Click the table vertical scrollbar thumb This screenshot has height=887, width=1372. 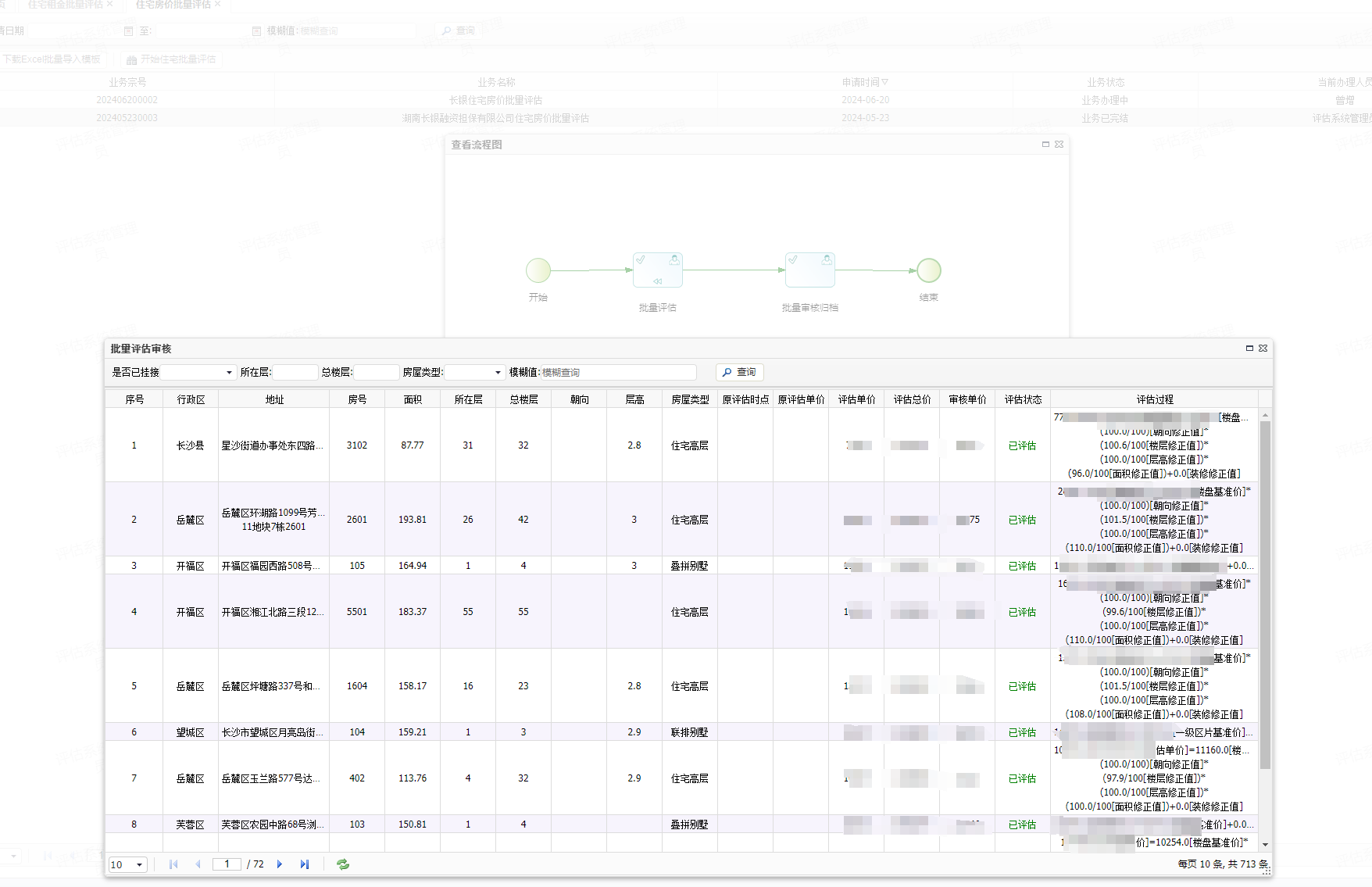tap(1265, 594)
